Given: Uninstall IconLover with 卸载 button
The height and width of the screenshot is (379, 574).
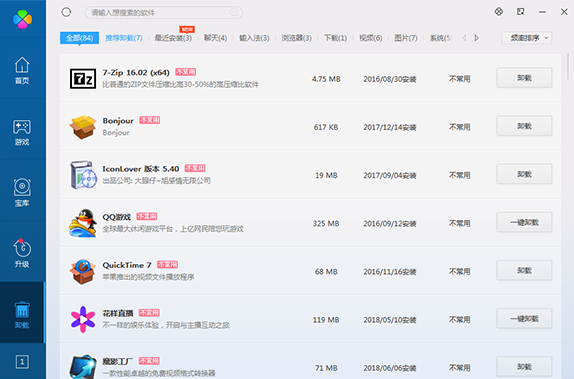Looking at the screenshot, I should [524, 174].
